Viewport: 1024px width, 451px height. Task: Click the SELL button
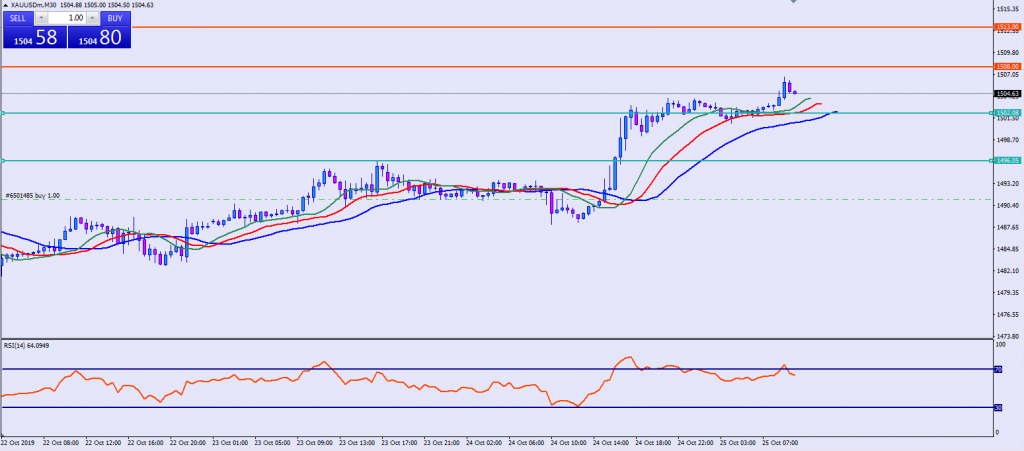[x=17, y=18]
